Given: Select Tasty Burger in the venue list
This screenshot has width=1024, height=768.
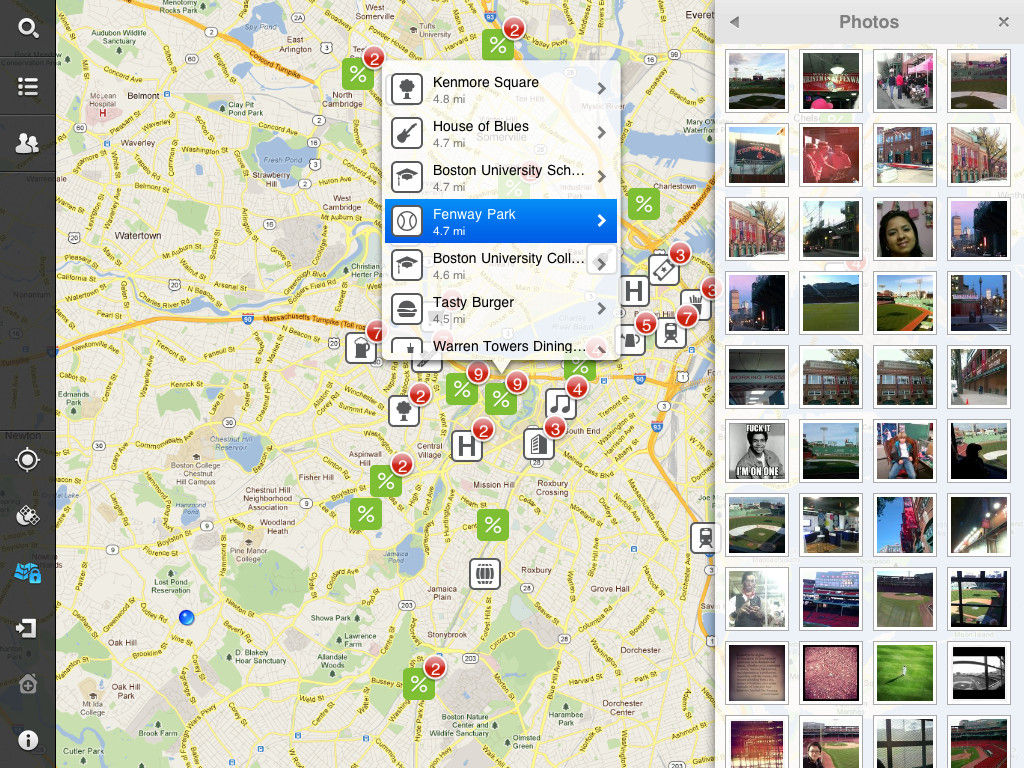Looking at the screenshot, I should 501,308.
